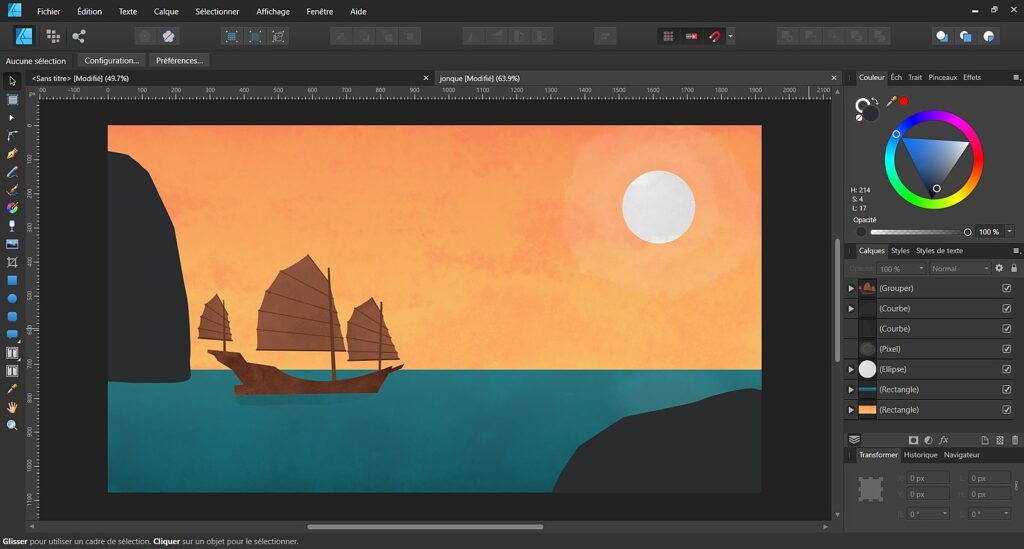
Task: Open the snapping options dropdown arrow
Action: click(x=730, y=36)
